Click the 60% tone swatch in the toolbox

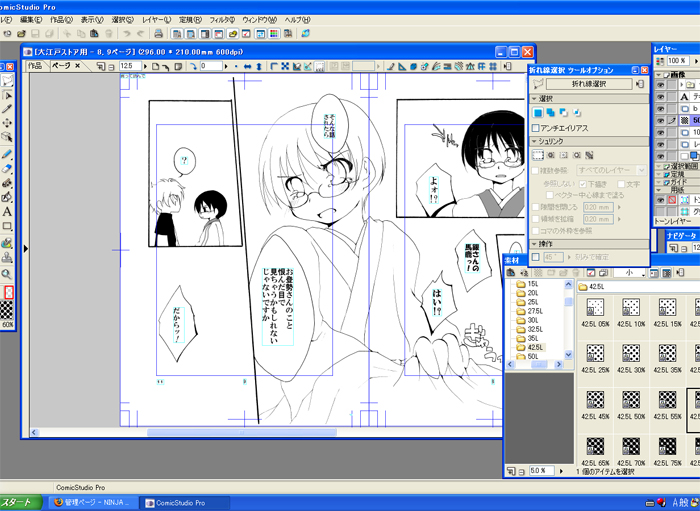7,310
